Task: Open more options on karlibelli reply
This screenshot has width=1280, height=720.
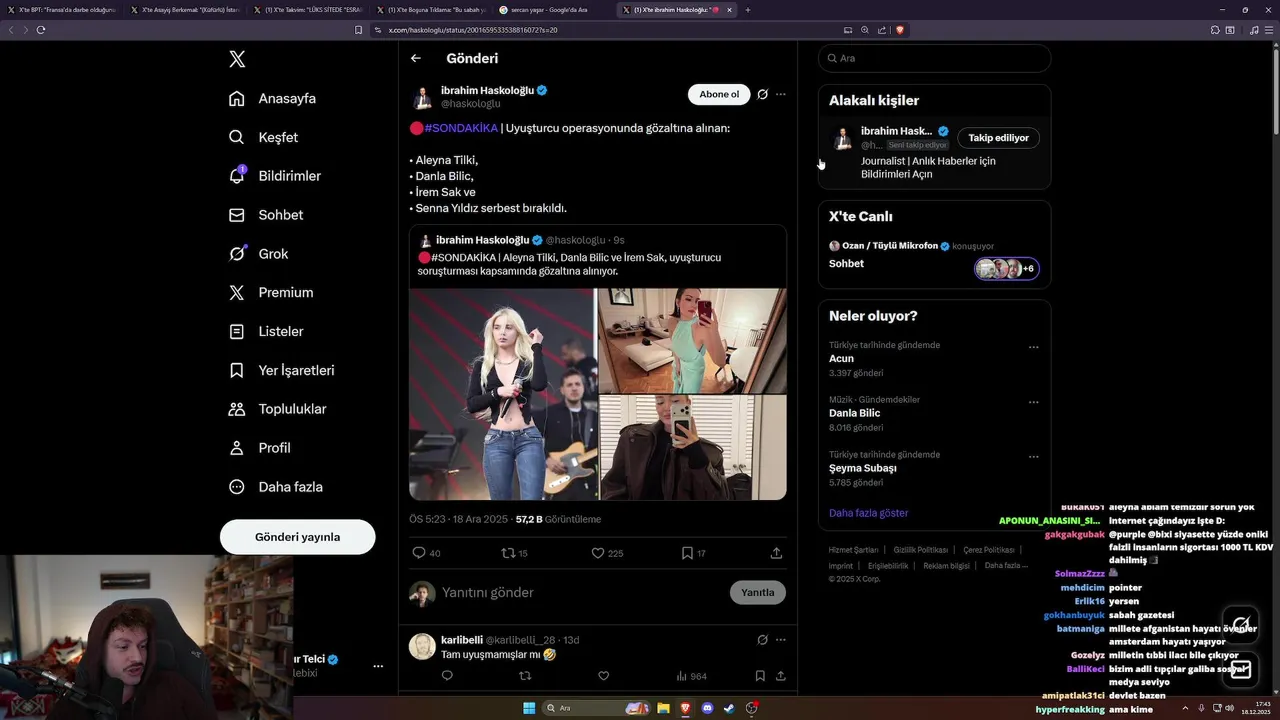Action: point(781,640)
